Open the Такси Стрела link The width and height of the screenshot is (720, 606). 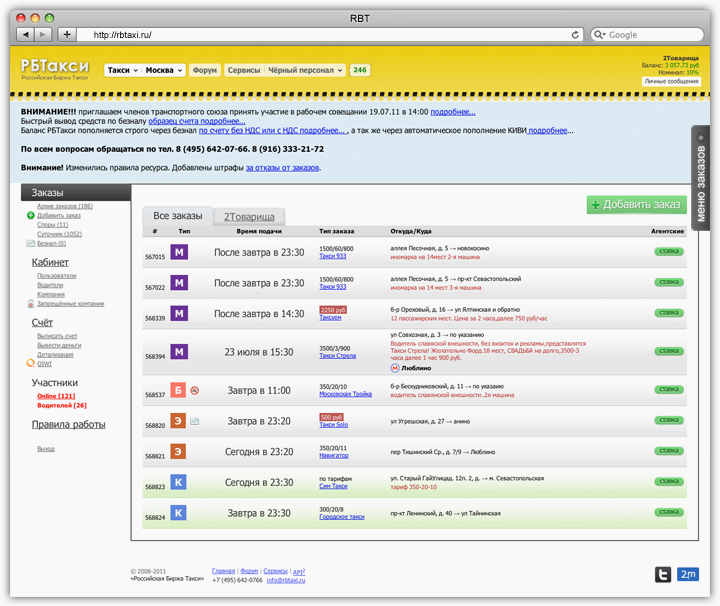tap(338, 356)
